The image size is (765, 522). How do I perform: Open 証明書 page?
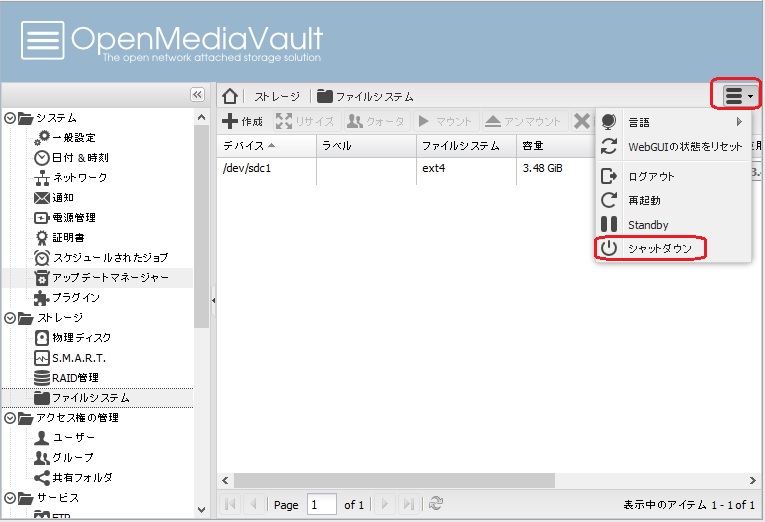(60, 238)
